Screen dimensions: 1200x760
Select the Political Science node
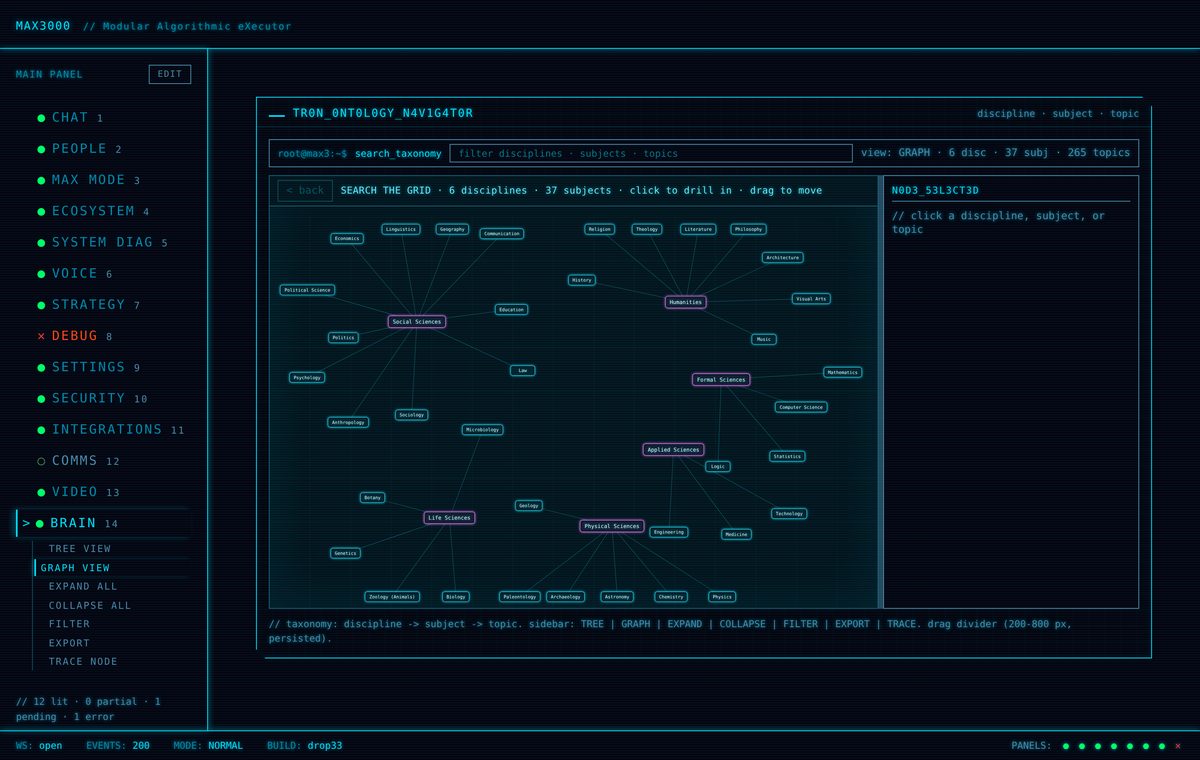pos(307,290)
